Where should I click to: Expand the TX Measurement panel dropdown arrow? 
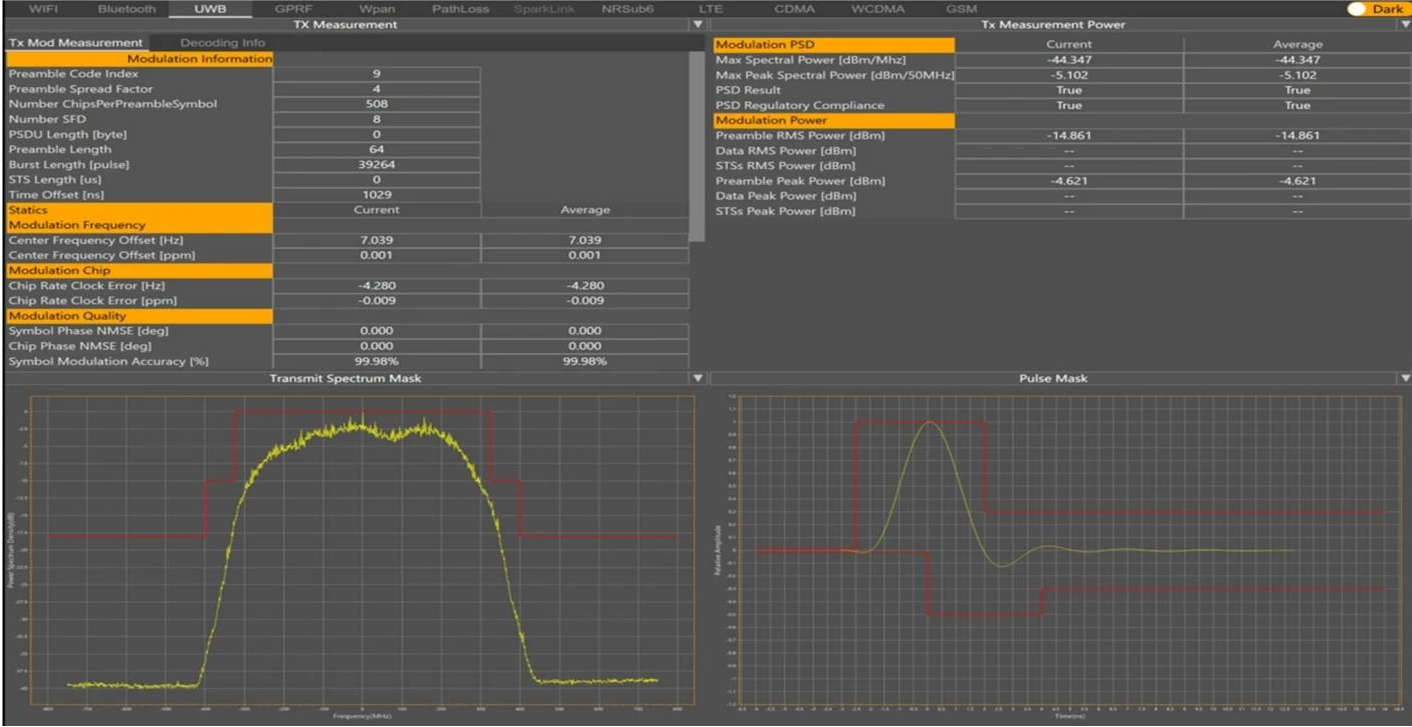click(698, 24)
